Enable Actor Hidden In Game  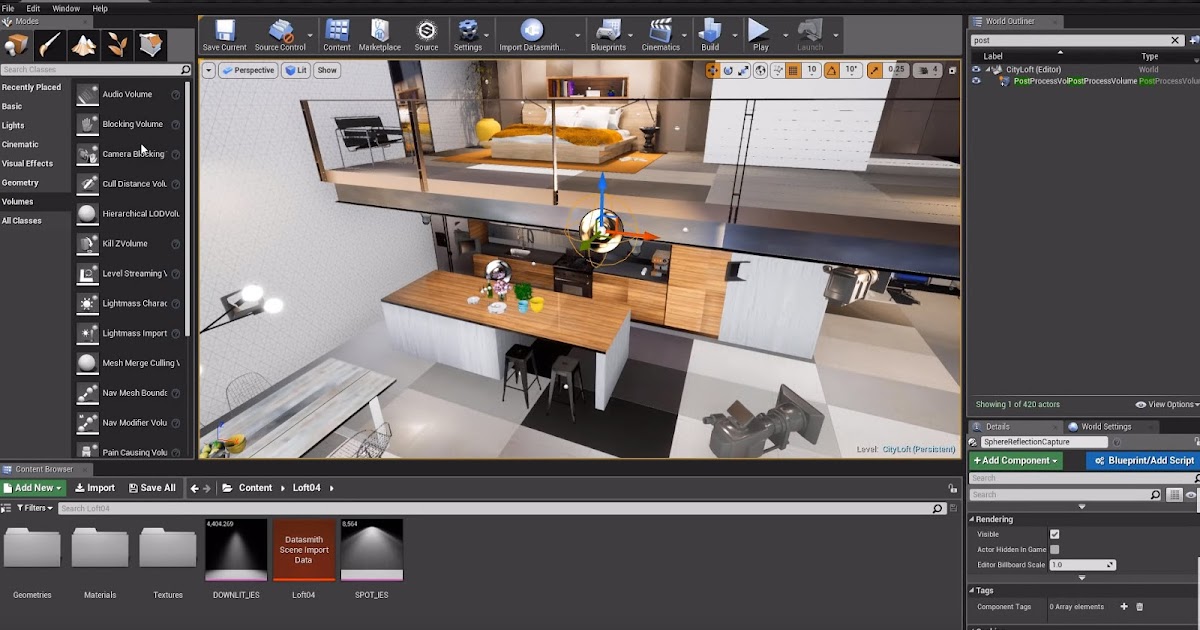coord(1054,548)
